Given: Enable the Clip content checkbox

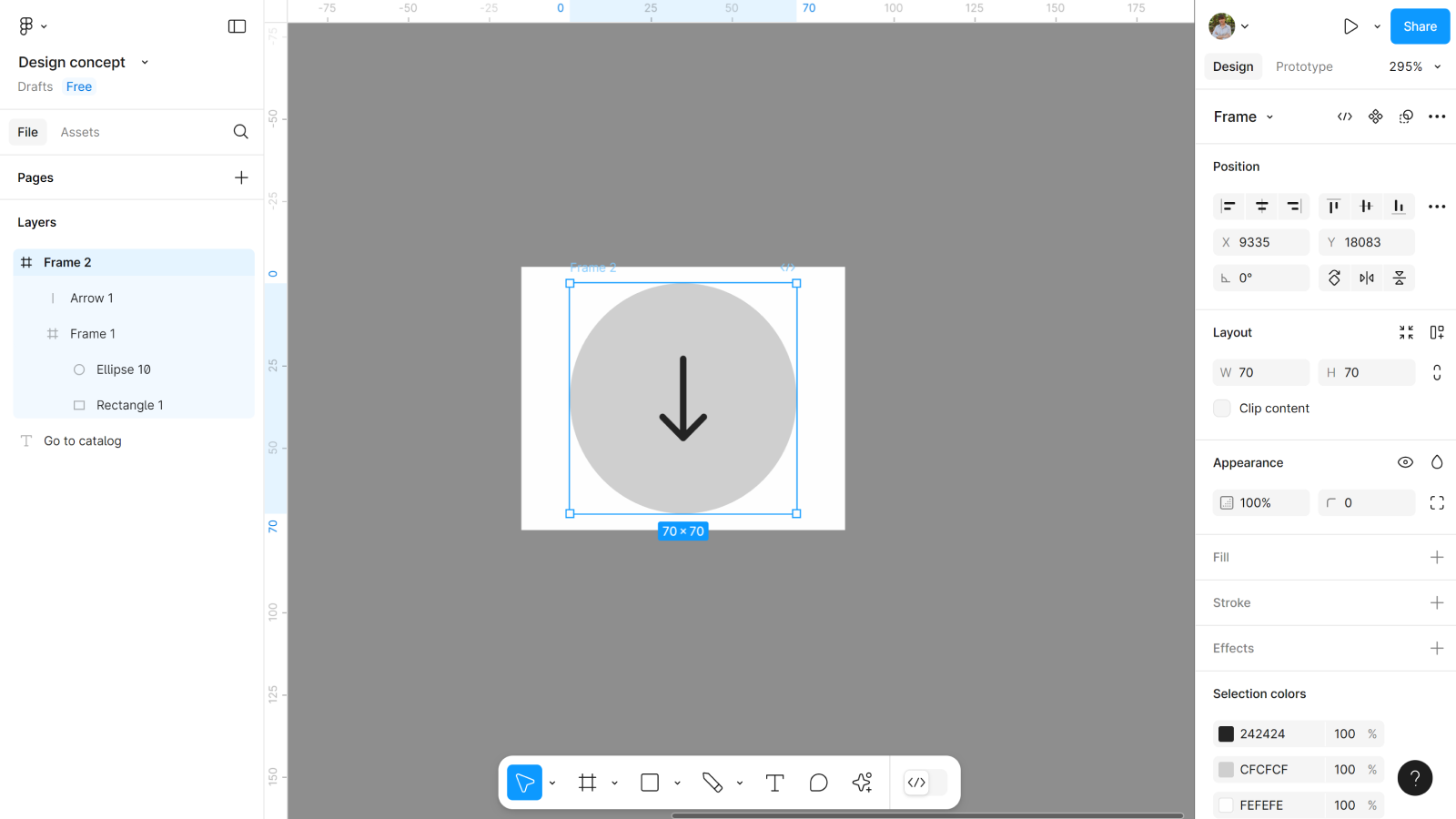Looking at the screenshot, I should point(1222,409).
